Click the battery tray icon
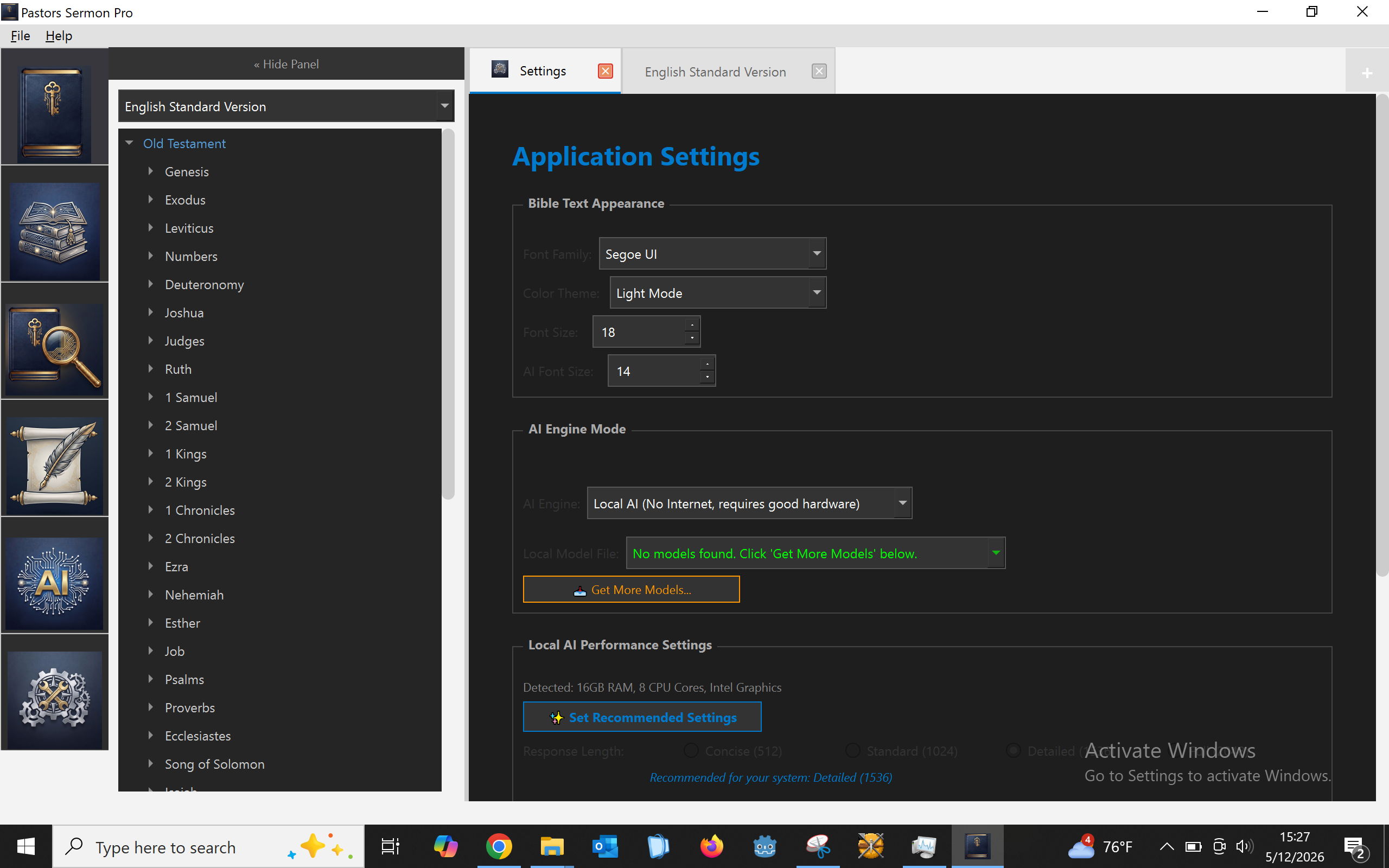The width and height of the screenshot is (1389, 868). pos(1193,847)
